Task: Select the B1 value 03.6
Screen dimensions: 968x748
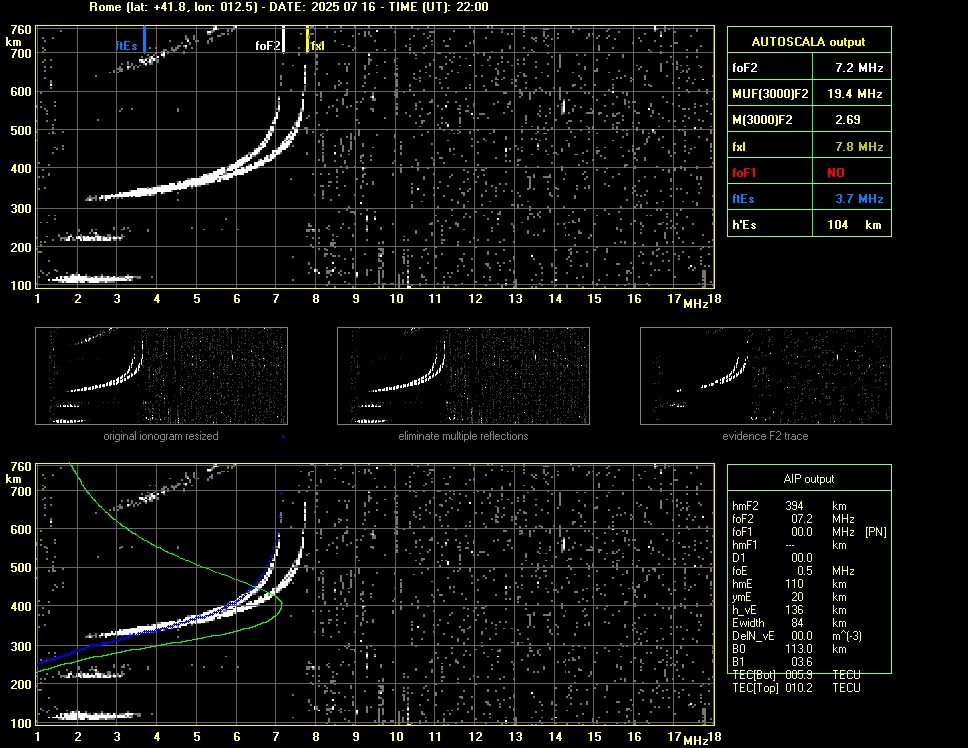Action: [802, 662]
